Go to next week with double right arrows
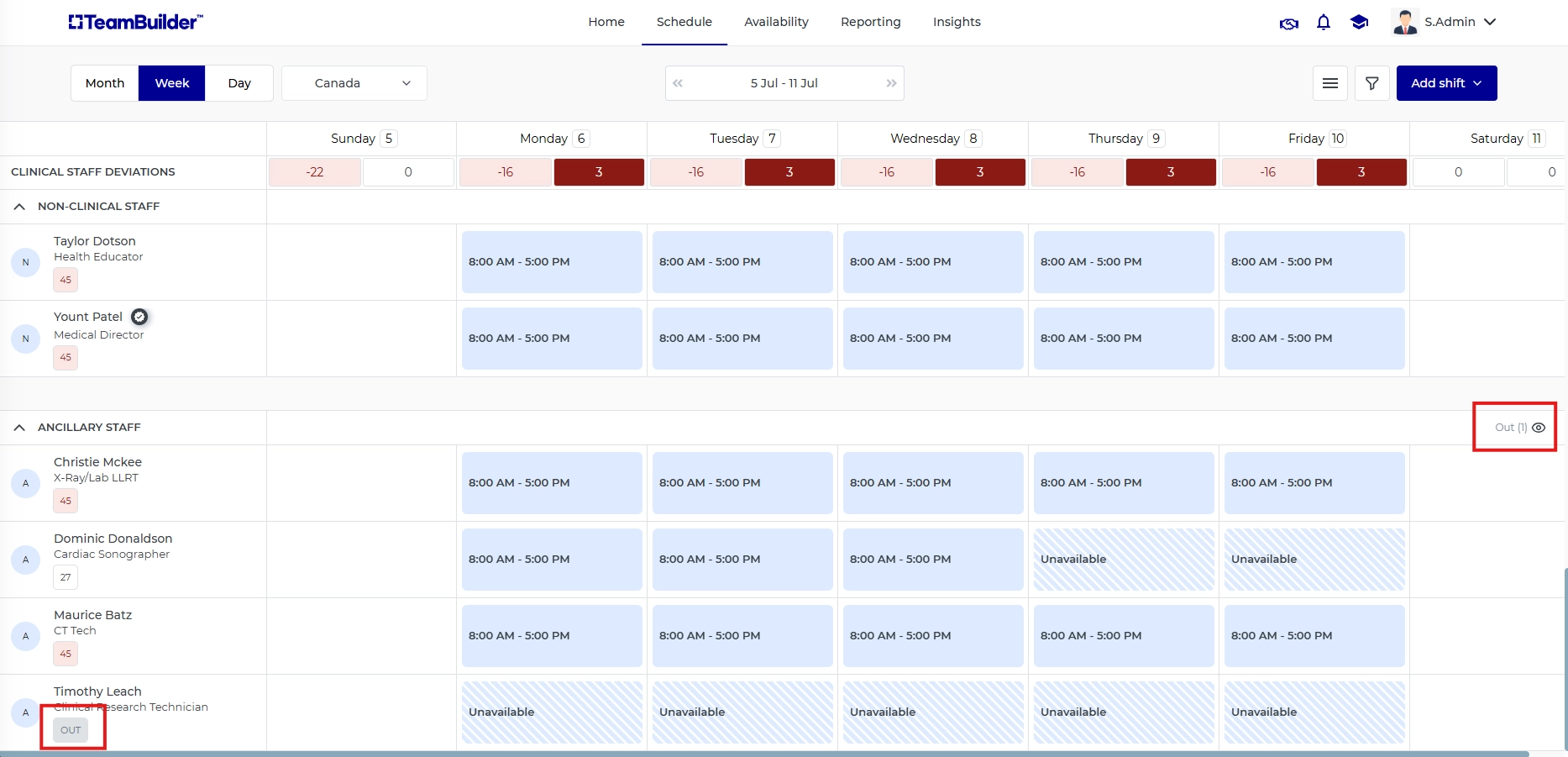 click(891, 83)
